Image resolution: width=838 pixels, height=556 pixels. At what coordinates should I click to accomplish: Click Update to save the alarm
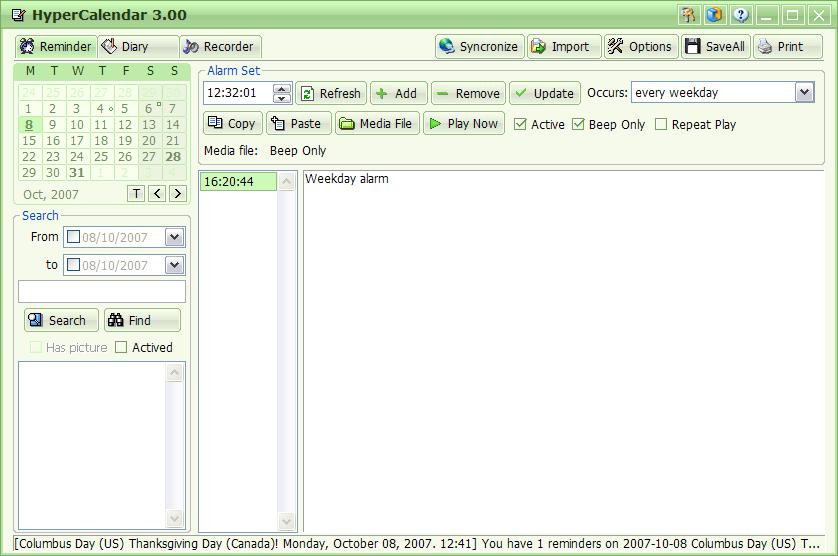point(545,93)
